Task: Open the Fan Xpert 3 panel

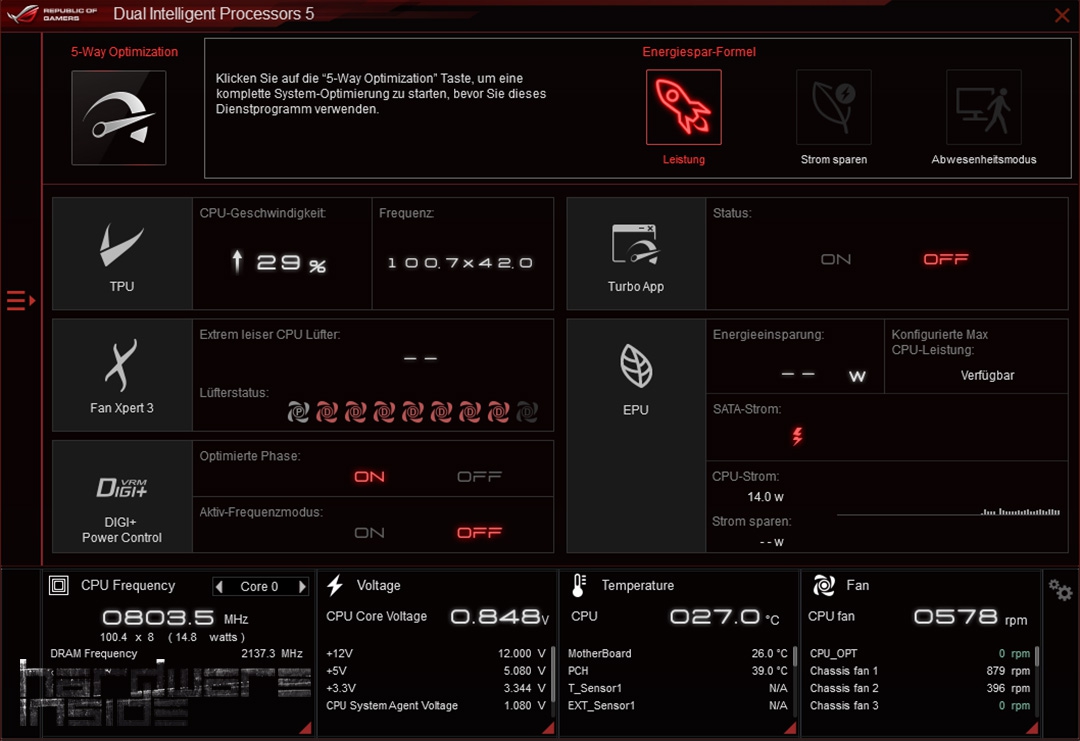Action: tap(122, 375)
